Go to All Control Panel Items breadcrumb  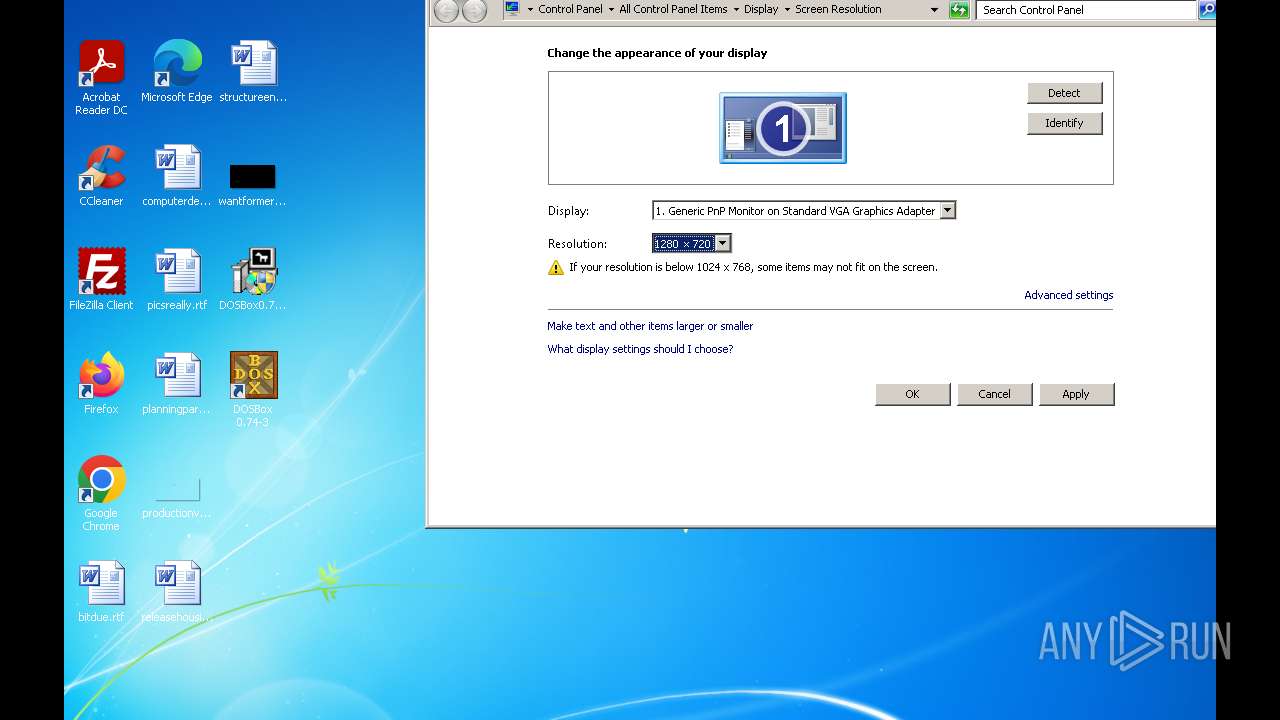coord(673,9)
